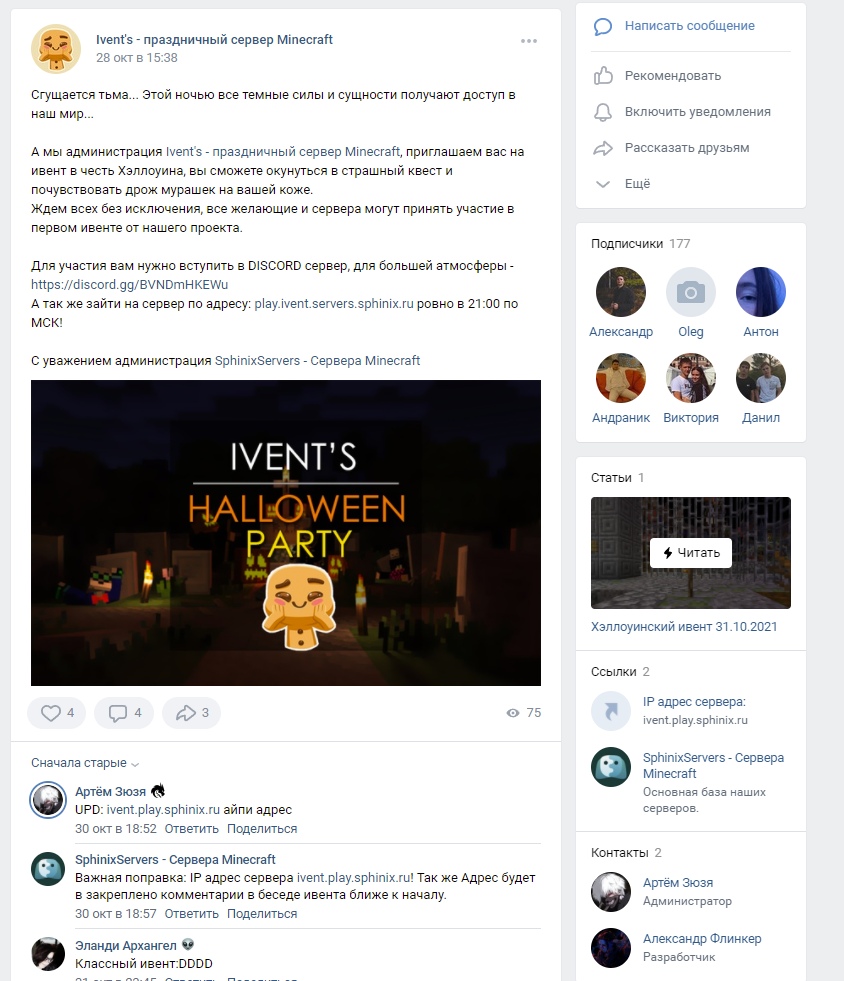Open the Сначала старые sort dropdown
Screen dimensions: 844x981
[x=85, y=763]
